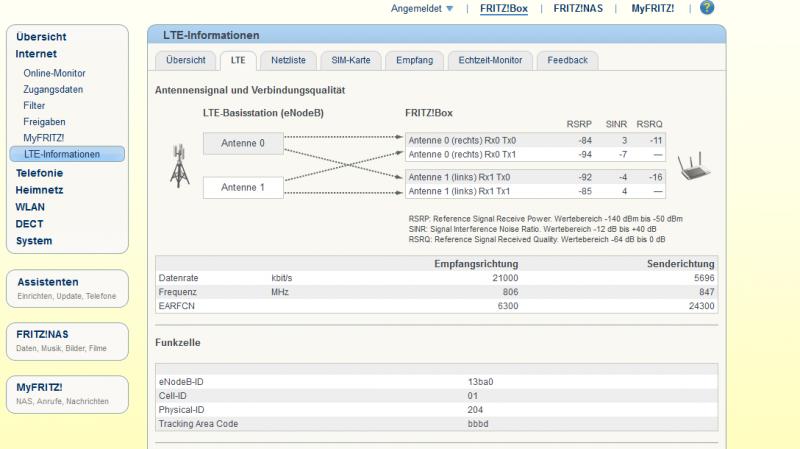Open the FRITZ!NAS sidebar panel
800x449 pixels.
(67, 341)
